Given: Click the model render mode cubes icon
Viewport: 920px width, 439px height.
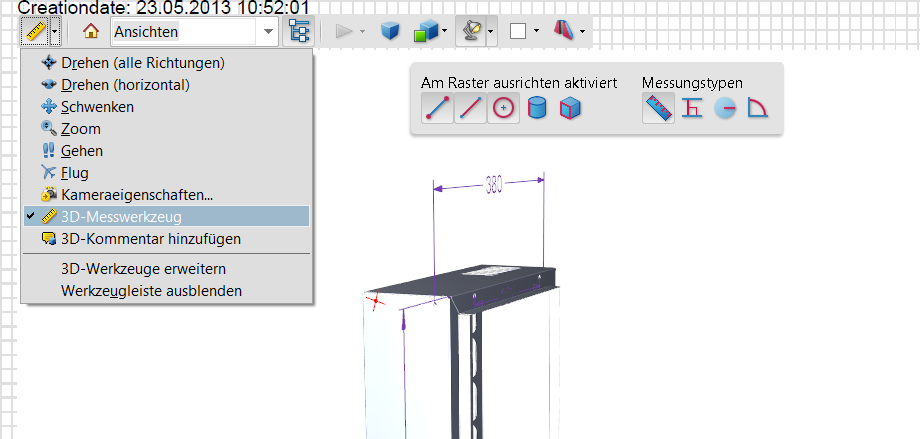Looking at the screenshot, I should pyautogui.click(x=425, y=32).
